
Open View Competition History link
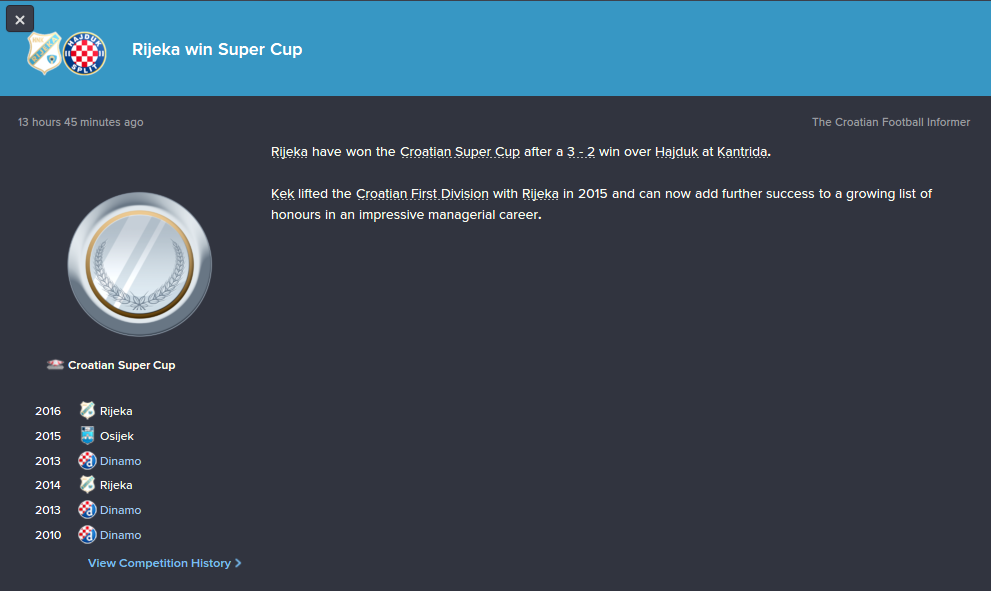click(159, 563)
